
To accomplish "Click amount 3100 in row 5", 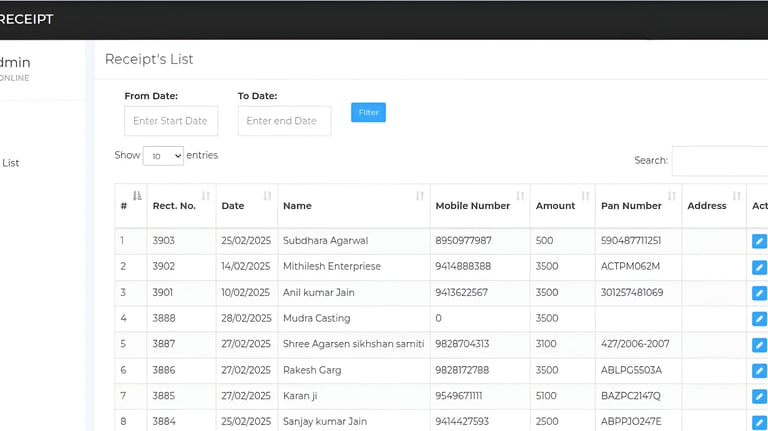I will click(546, 344).
